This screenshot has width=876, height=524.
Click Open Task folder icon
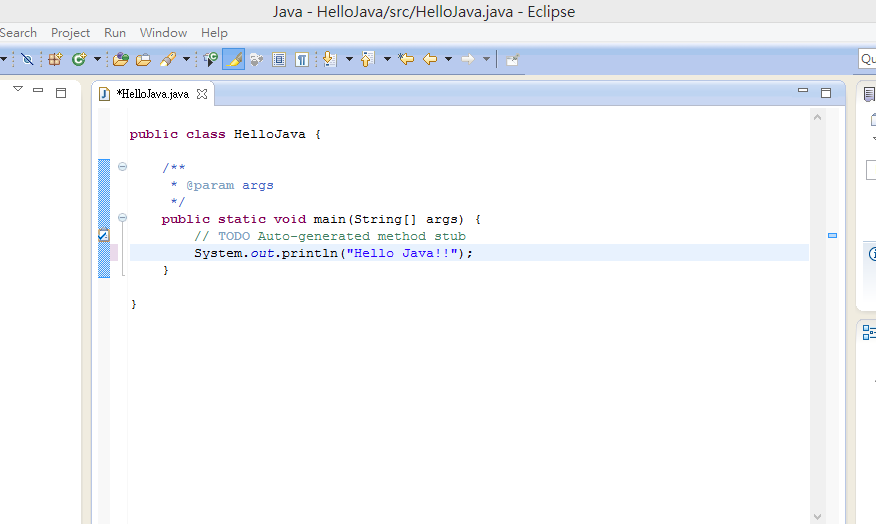[144, 59]
